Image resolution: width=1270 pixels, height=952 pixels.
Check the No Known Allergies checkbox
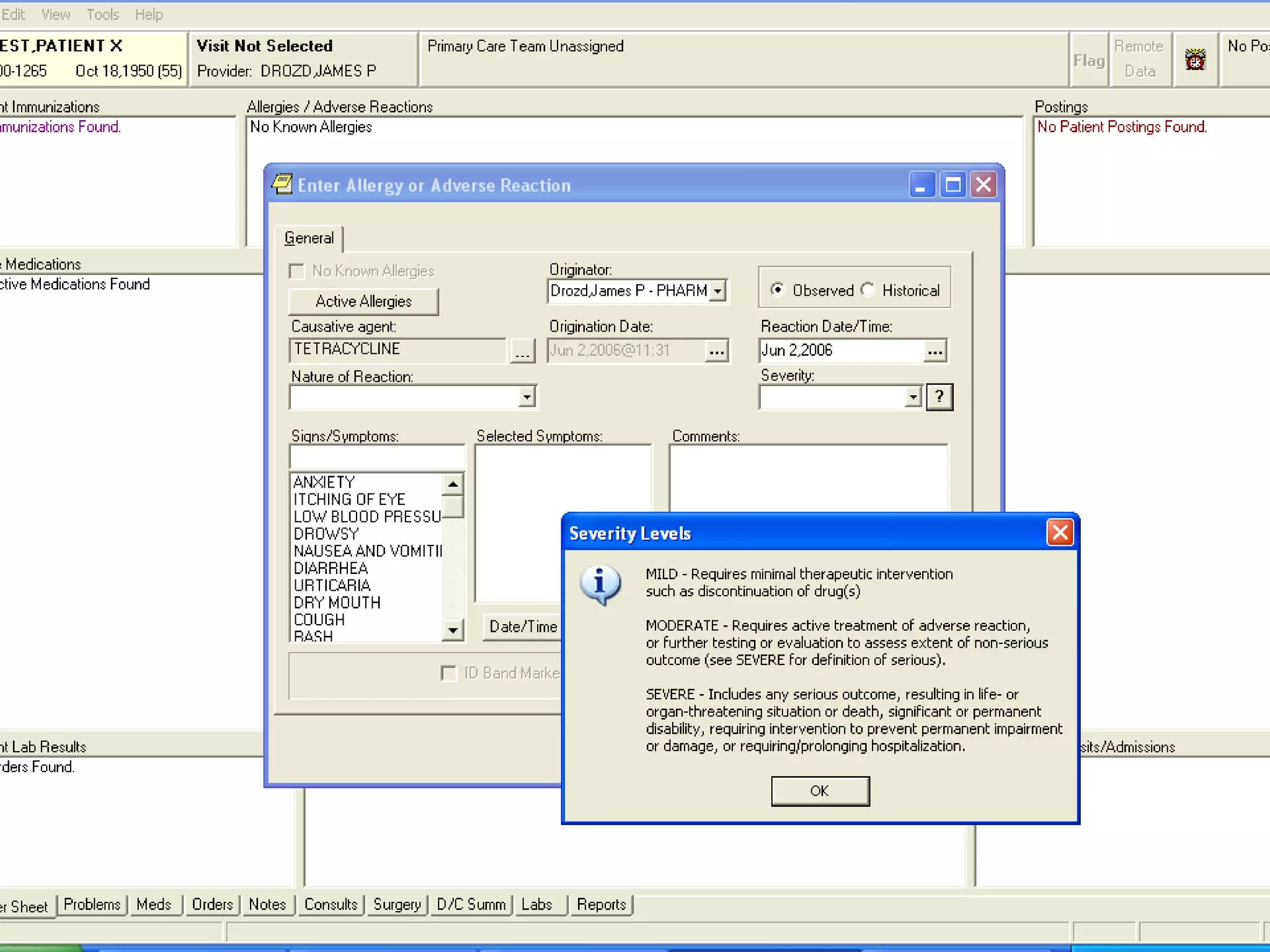(x=297, y=271)
